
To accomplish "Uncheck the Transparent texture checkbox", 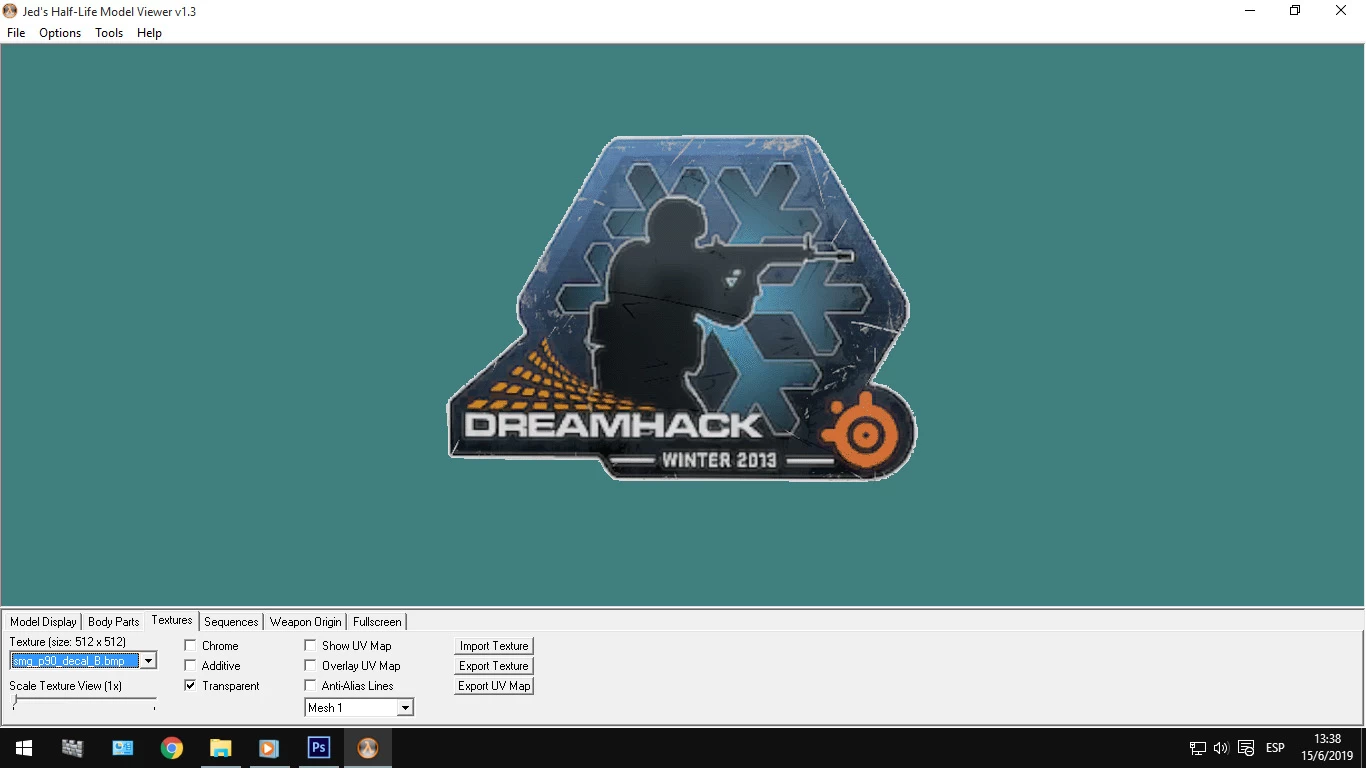I will pos(190,686).
